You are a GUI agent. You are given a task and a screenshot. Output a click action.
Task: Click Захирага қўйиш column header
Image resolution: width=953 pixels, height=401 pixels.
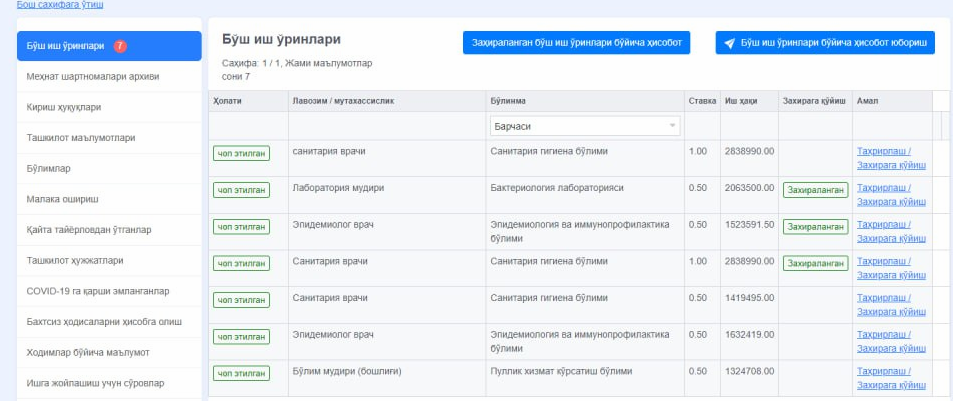coord(814,101)
